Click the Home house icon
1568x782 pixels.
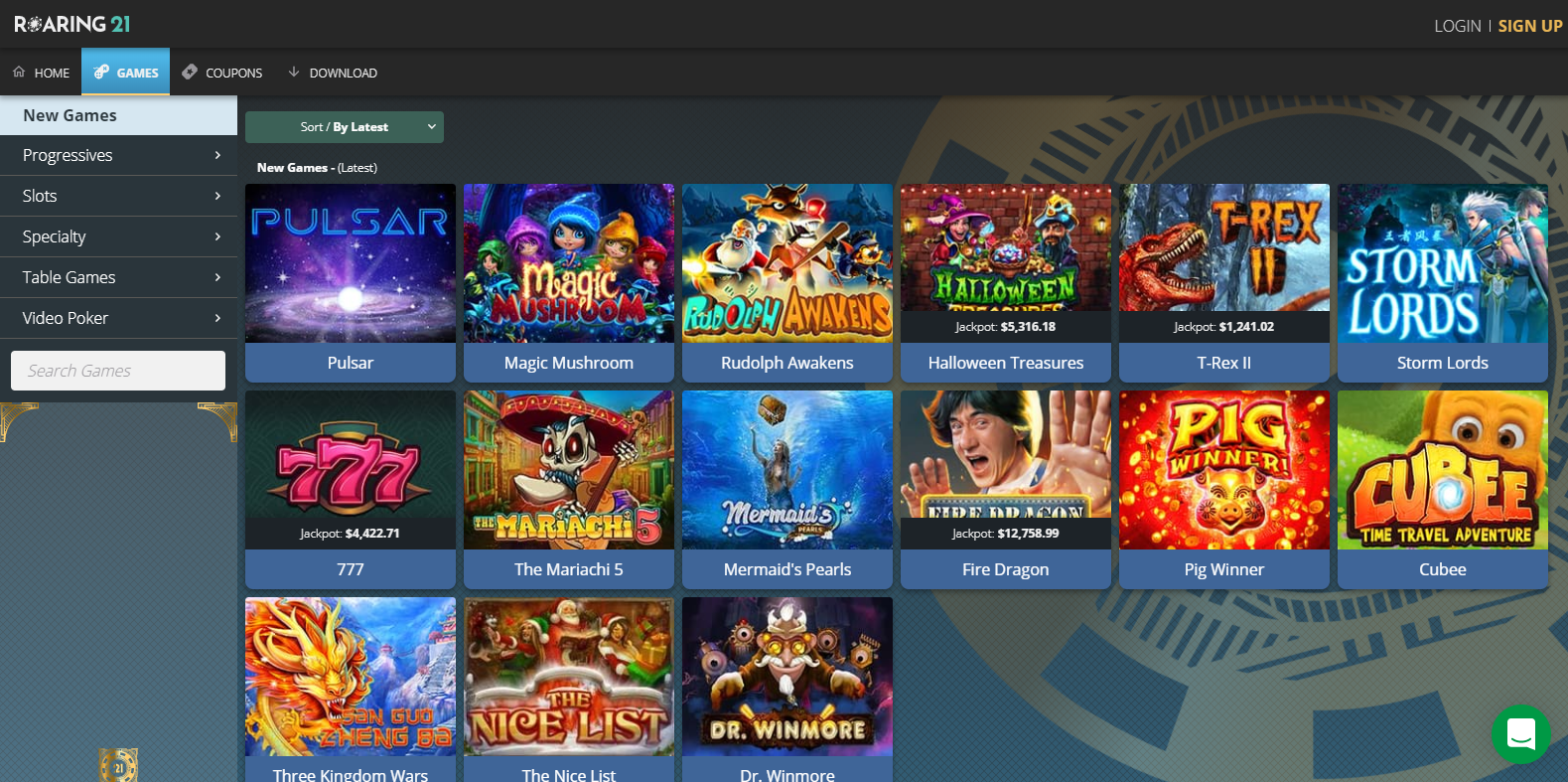tap(19, 72)
